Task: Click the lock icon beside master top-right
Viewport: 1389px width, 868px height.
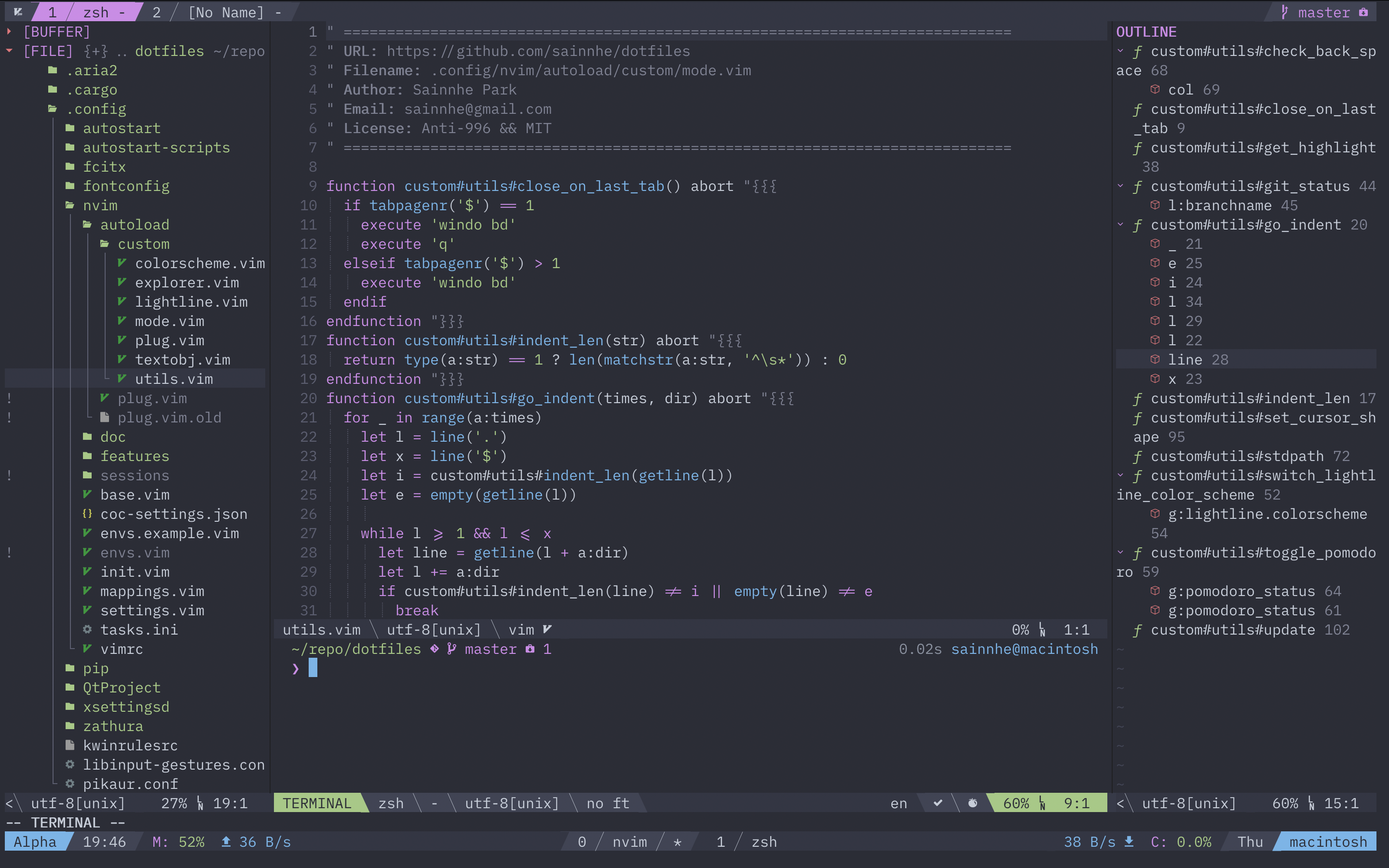Action: point(1364,12)
